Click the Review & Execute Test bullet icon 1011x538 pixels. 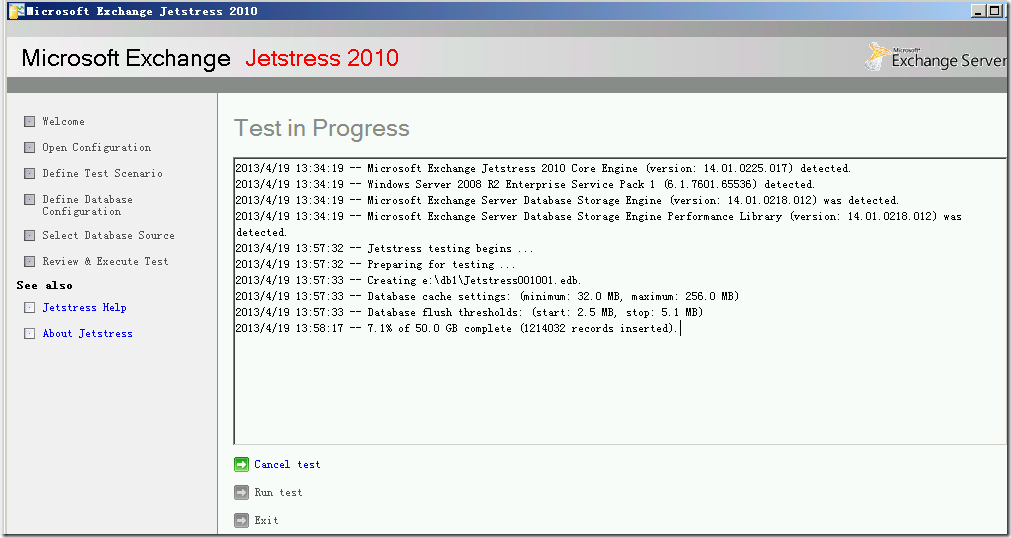pos(29,261)
